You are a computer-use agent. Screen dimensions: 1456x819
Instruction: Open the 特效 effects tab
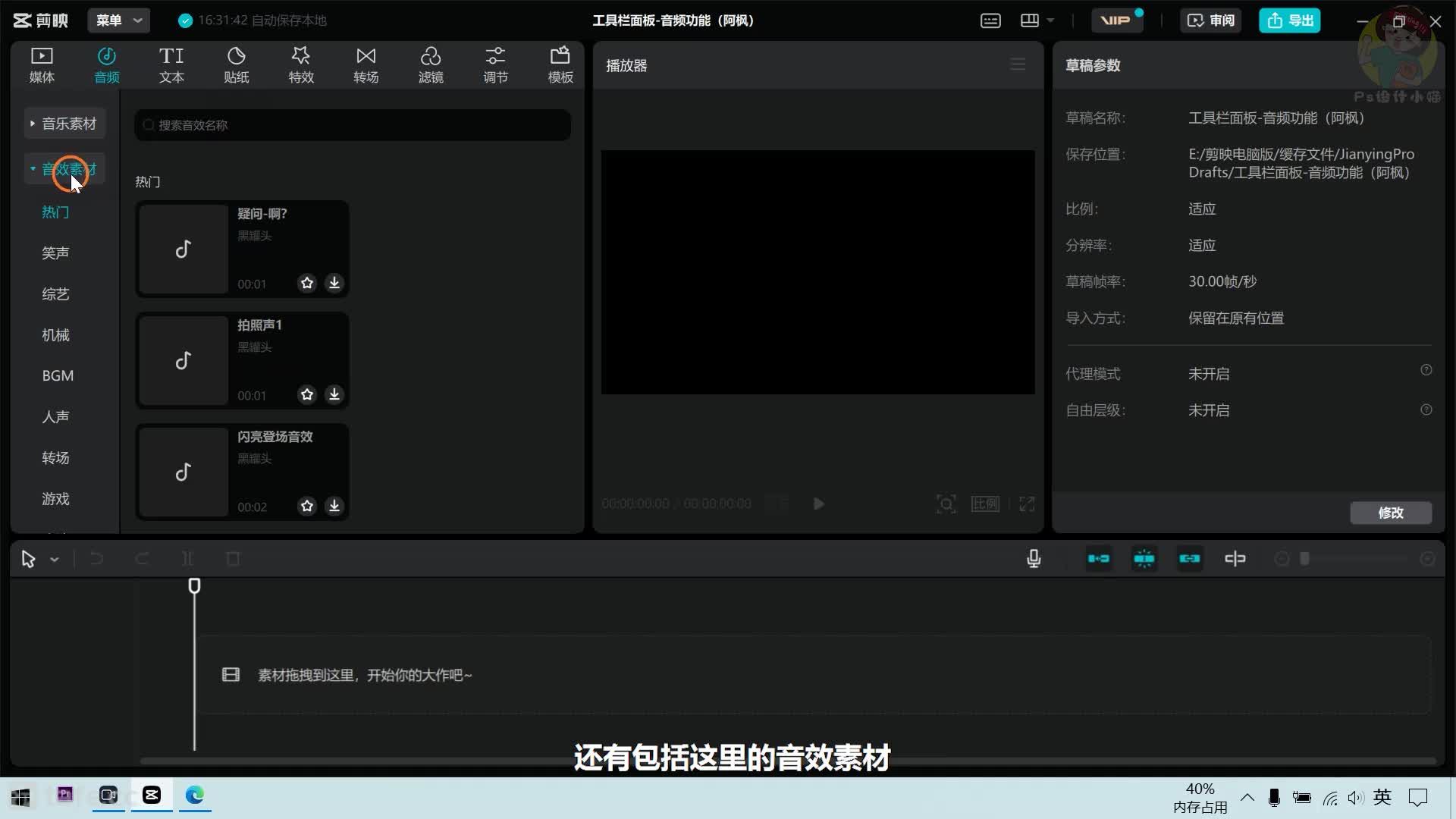point(301,64)
